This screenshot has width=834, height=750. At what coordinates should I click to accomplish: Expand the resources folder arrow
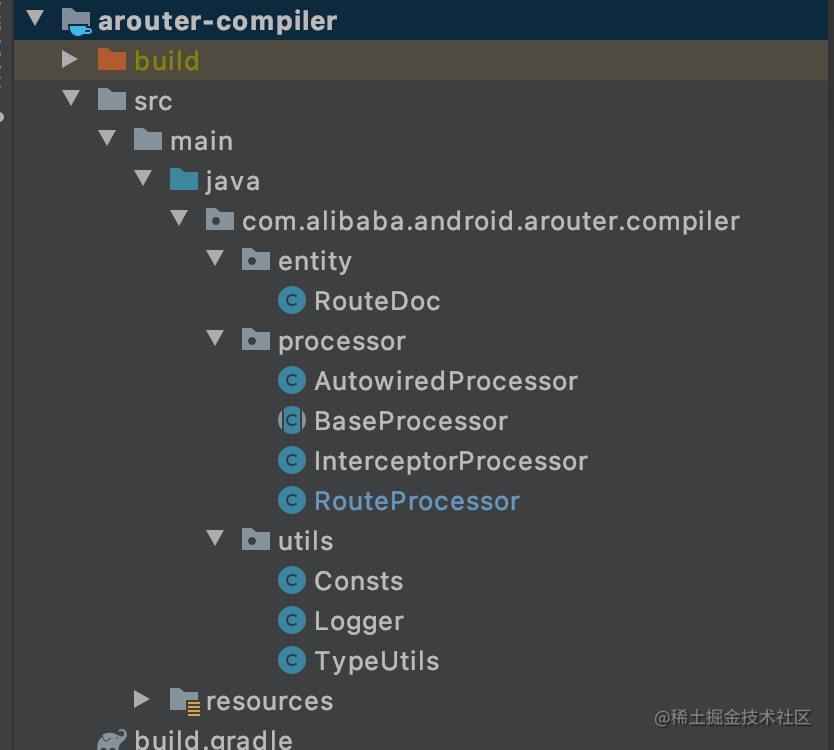141,699
